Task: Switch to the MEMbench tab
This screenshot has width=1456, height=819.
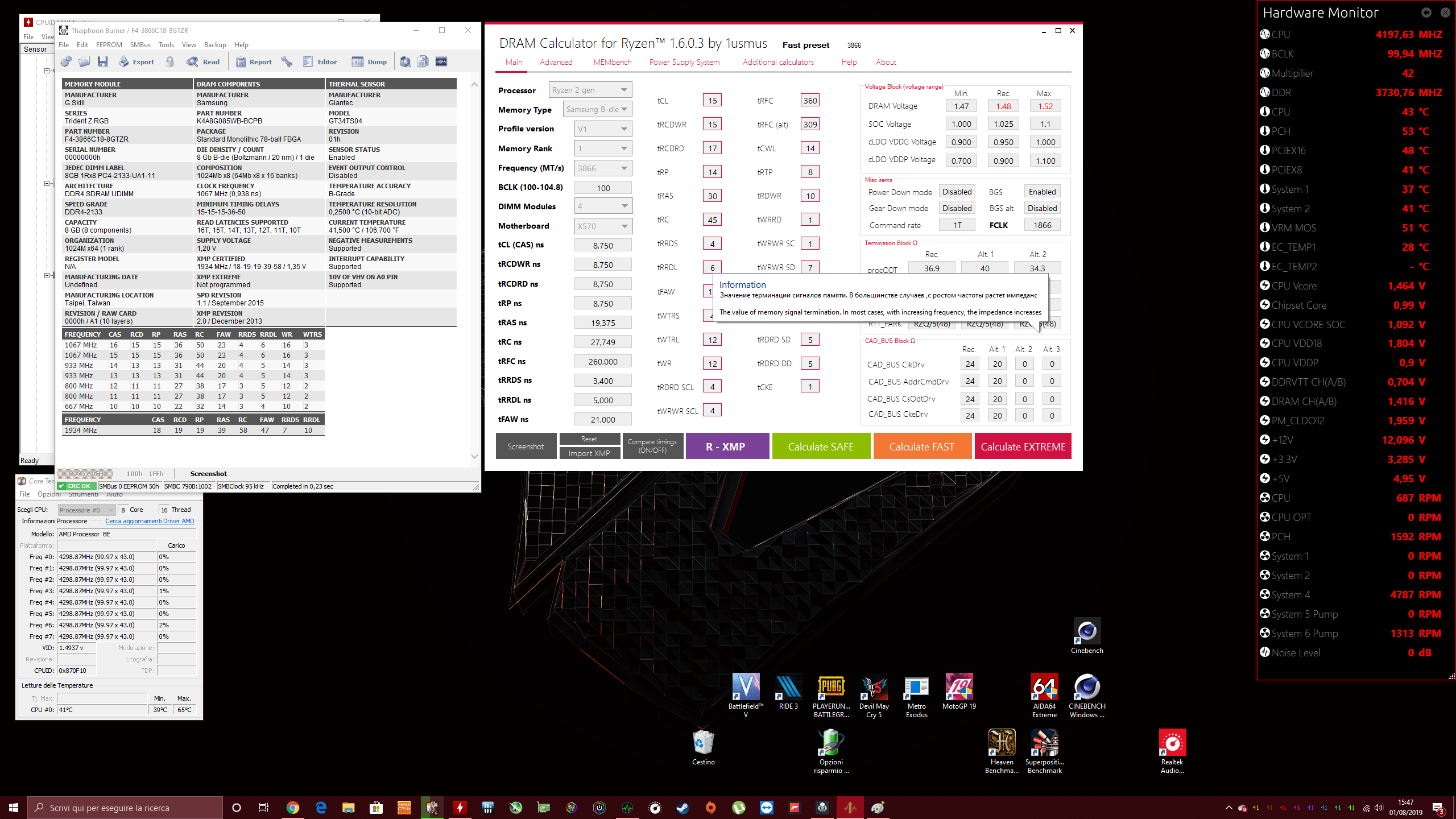Action: click(612, 62)
